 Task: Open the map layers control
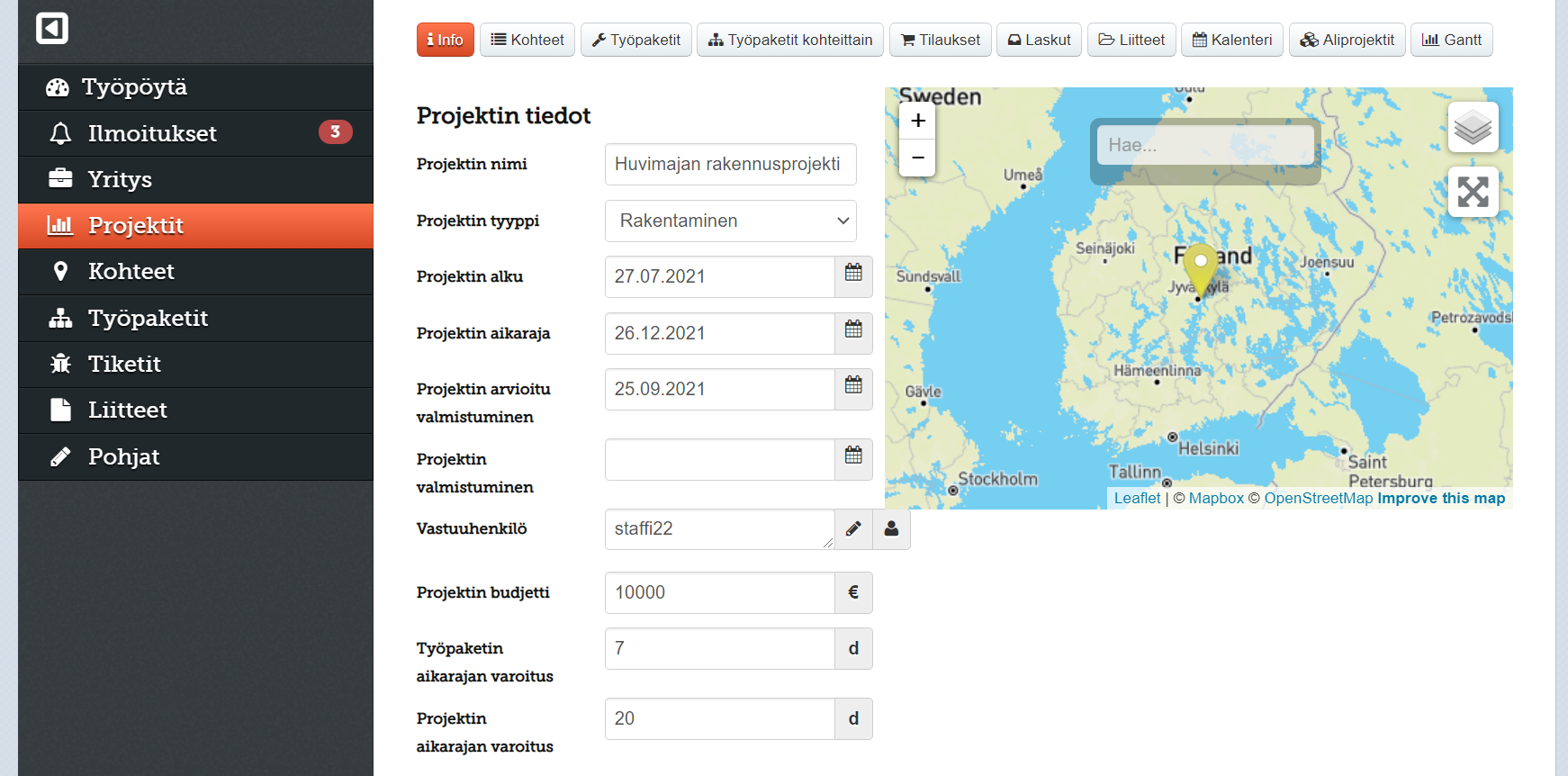pos(1473,127)
